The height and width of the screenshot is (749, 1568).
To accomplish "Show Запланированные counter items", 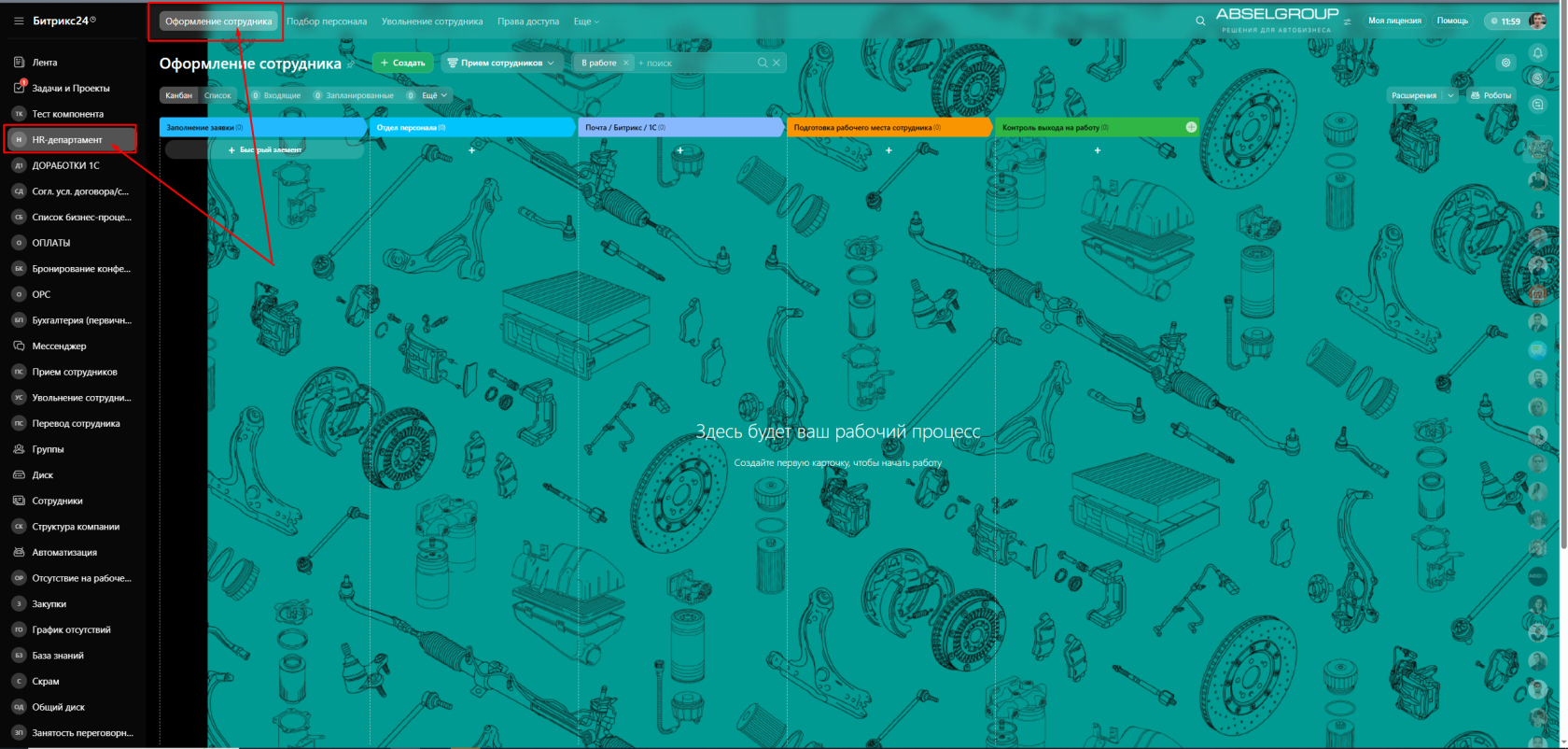I will pos(354,95).
